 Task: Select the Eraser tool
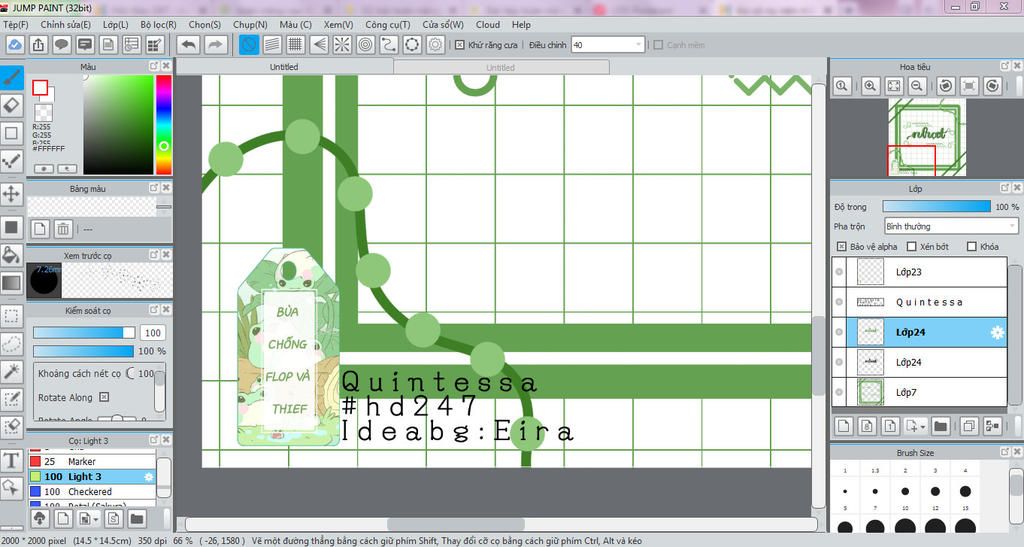(x=11, y=106)
